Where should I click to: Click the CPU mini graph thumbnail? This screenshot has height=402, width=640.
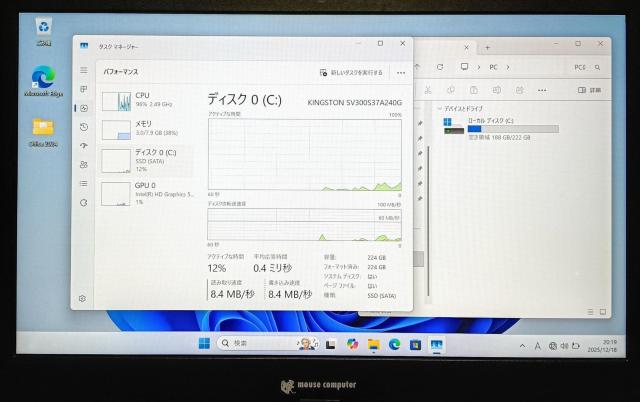[116, 101]
